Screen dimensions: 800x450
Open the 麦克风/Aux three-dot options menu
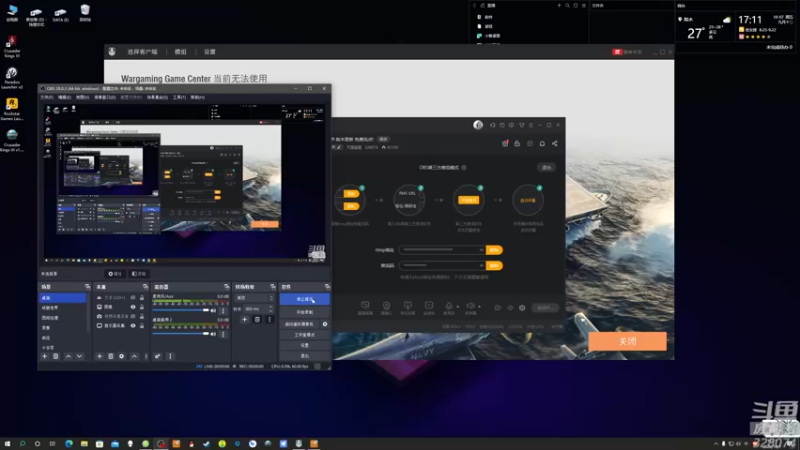pyautogui.click(x=223, y=310)
